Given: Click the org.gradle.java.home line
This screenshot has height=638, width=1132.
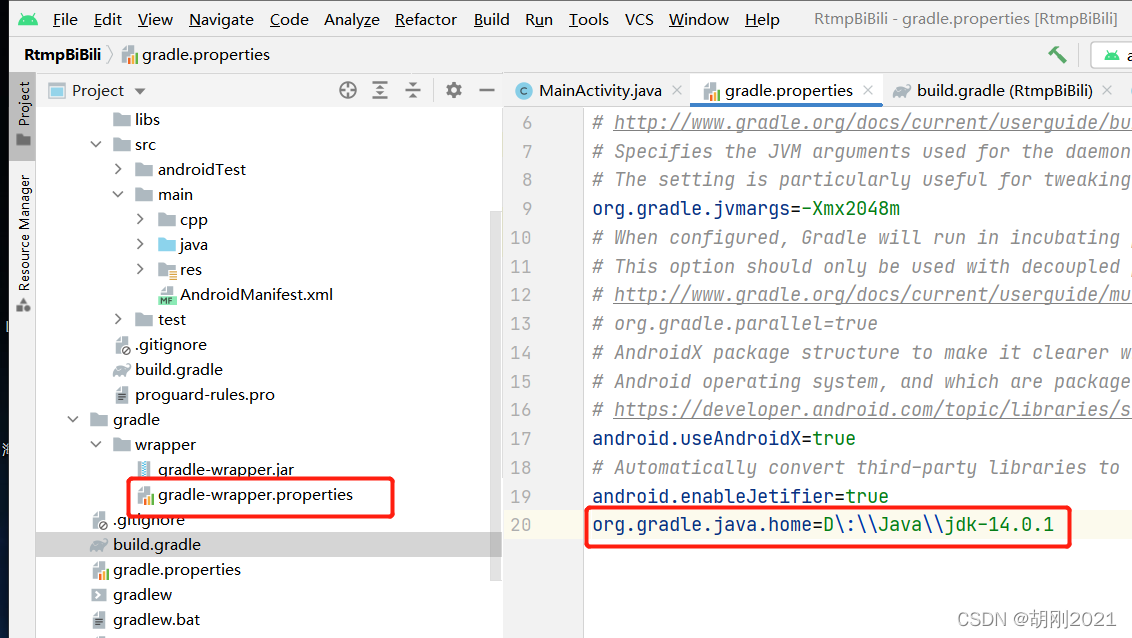Looking at the screenshot, I should point(823,525).
